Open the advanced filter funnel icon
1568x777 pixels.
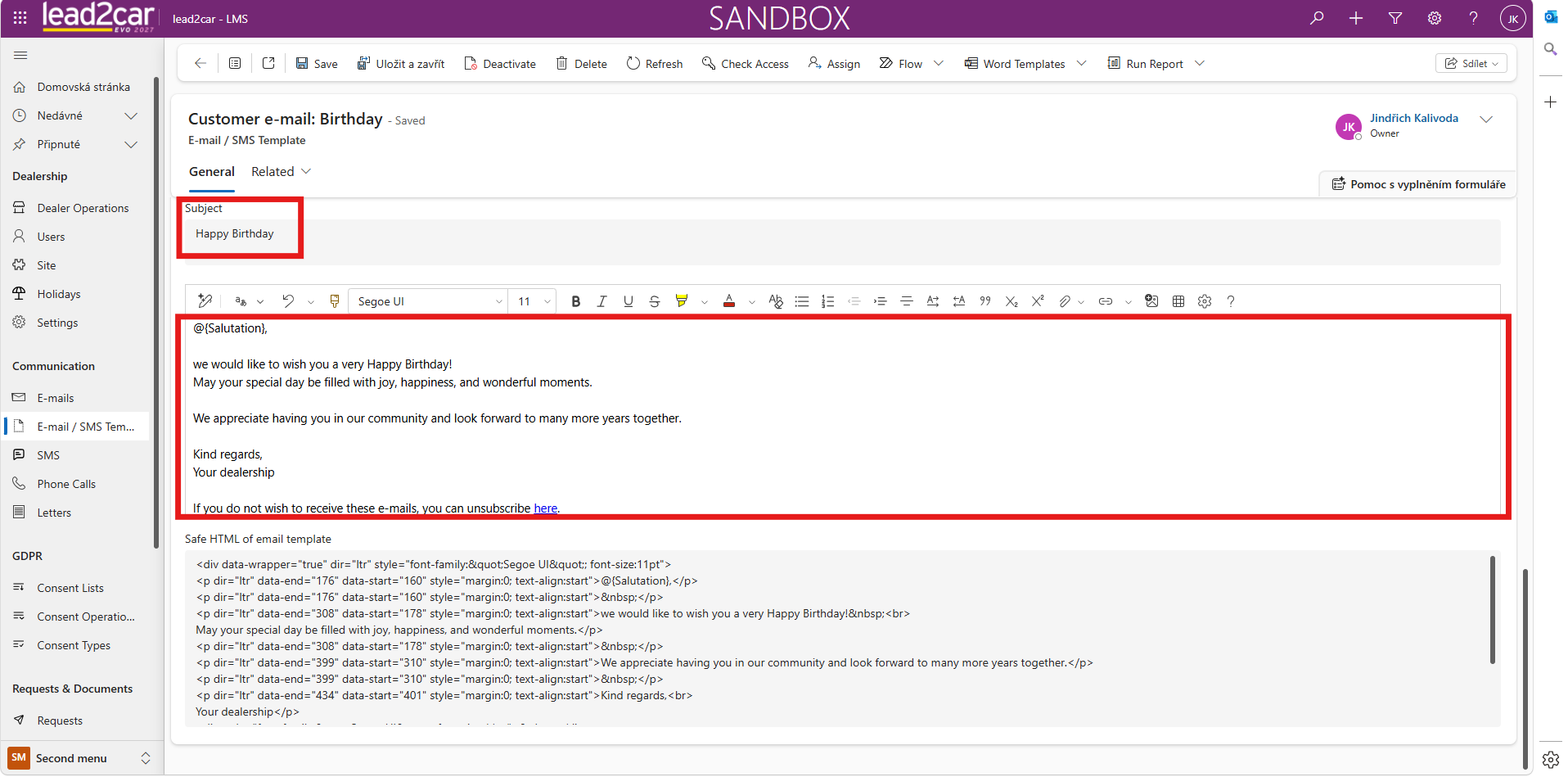pyautogui.click(x=1395, y=18)
